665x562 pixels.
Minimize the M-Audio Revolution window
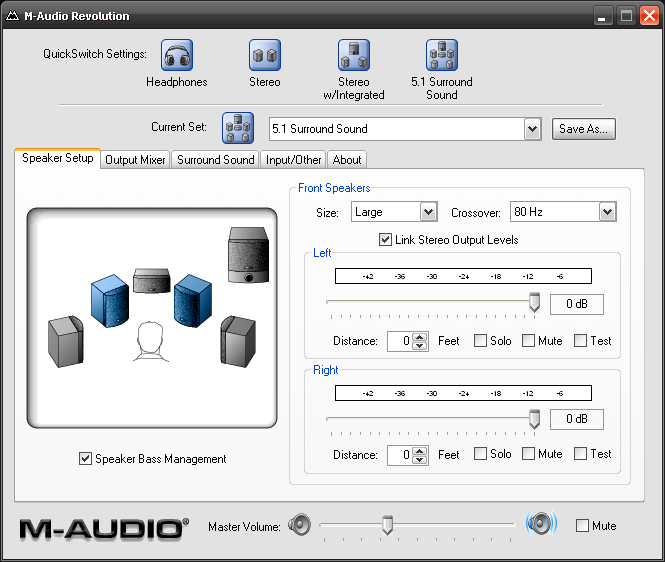pyautogui.click(x=602, y=16)
